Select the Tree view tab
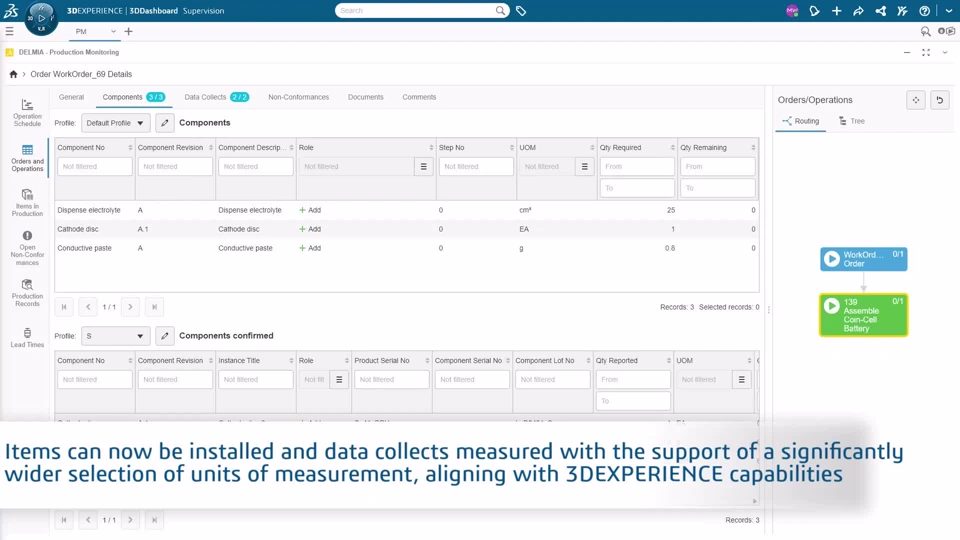 (852, 121)
